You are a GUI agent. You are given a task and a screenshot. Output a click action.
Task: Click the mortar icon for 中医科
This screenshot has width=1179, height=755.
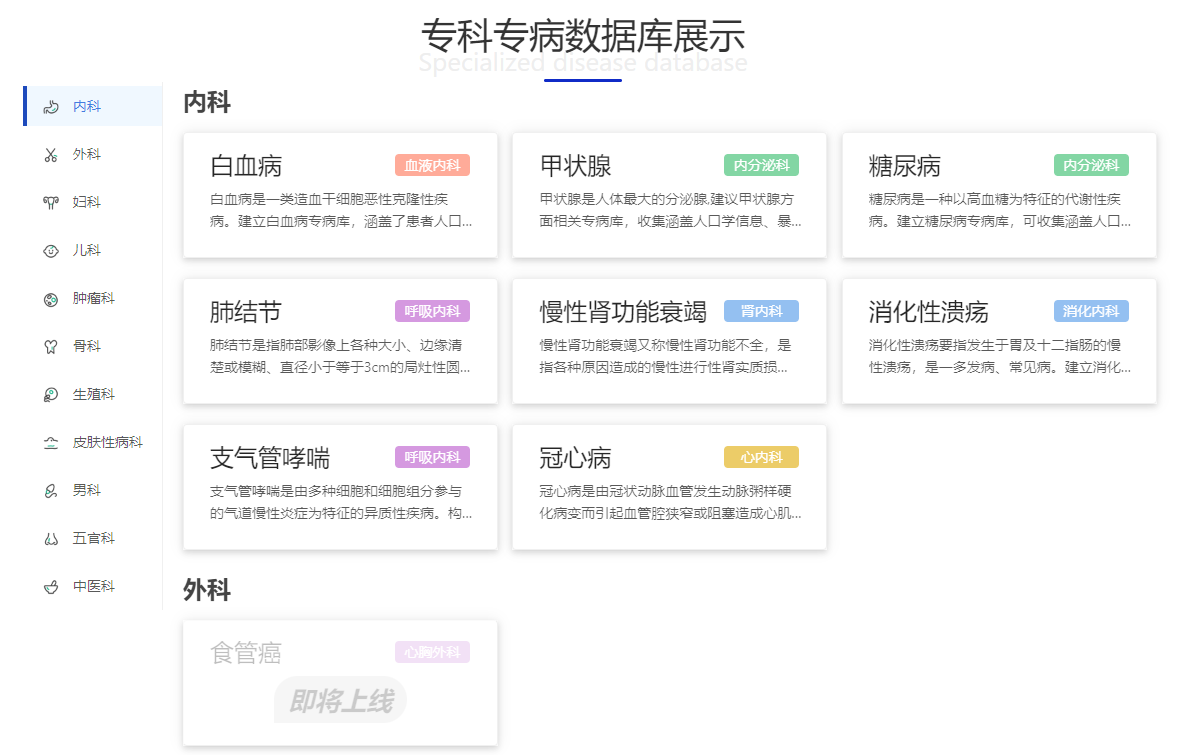point(51,586)
